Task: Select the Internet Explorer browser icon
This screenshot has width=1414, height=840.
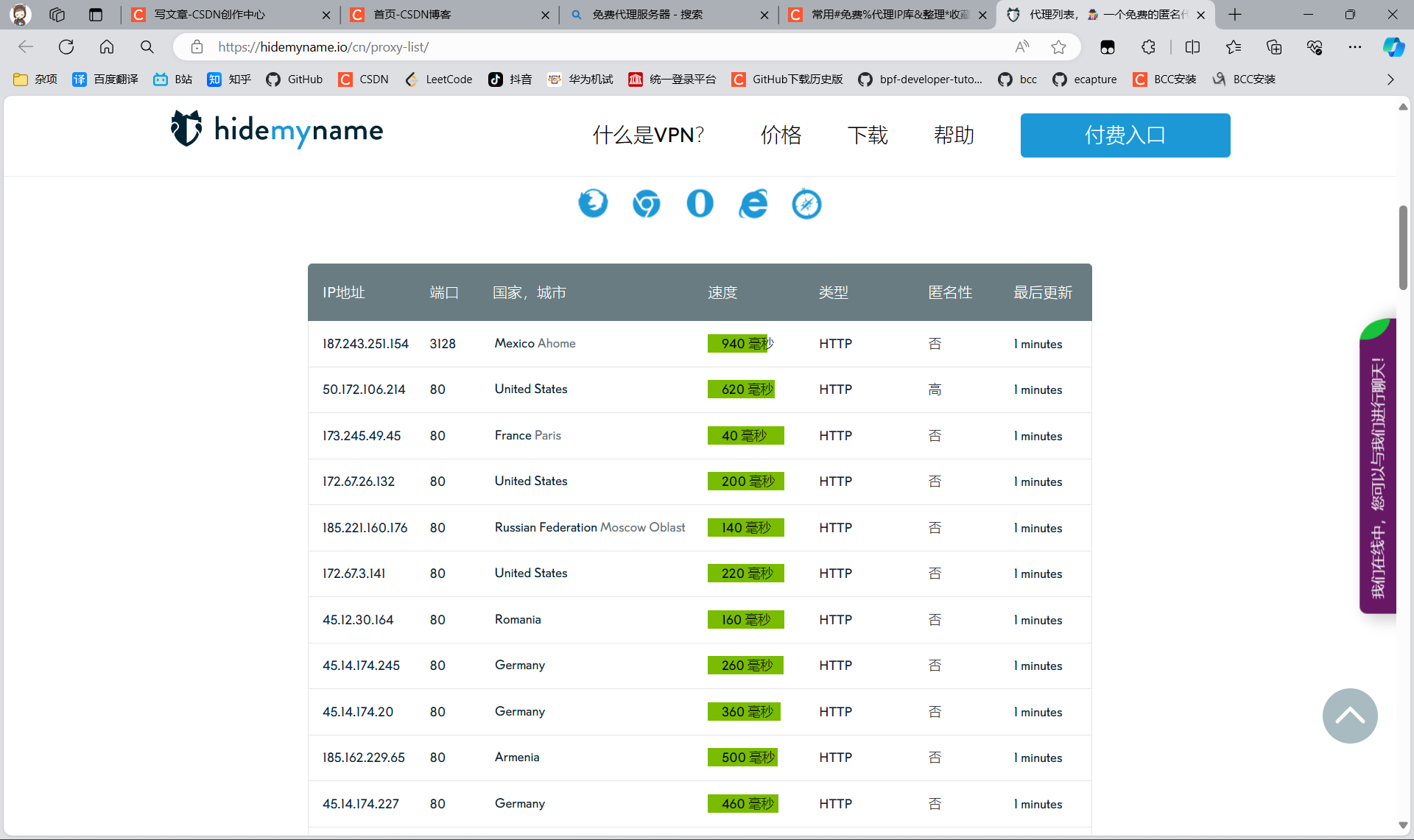Action: [x=753, y=204]
